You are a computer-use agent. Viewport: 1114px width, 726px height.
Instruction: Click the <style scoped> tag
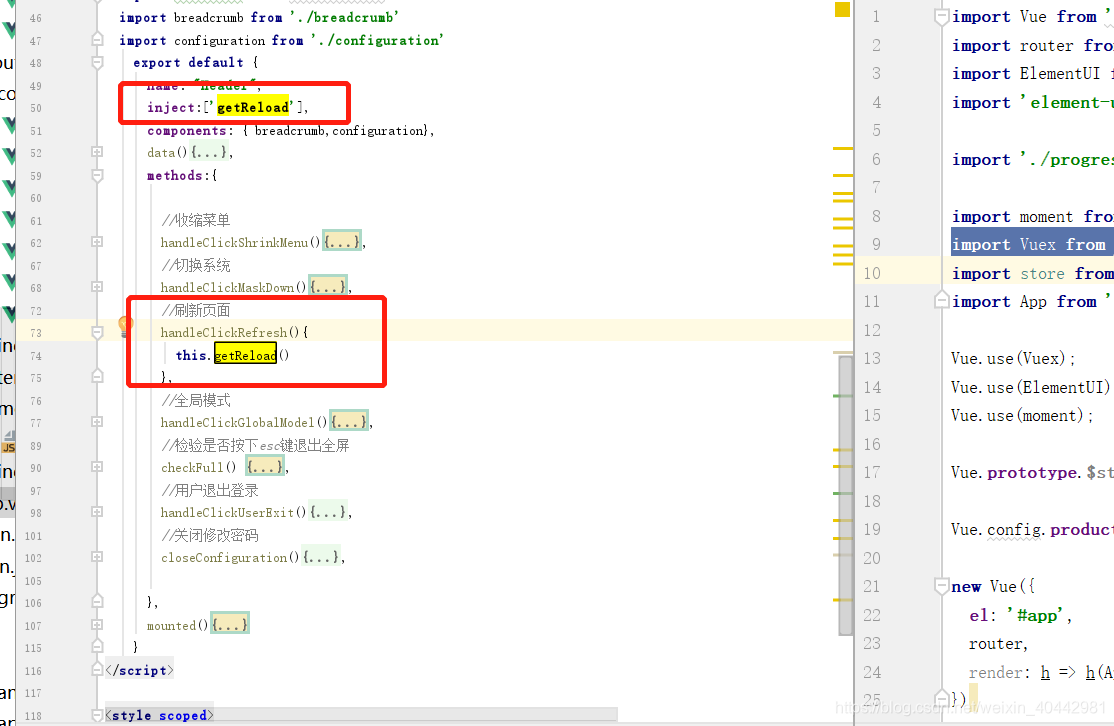[159, 715]
